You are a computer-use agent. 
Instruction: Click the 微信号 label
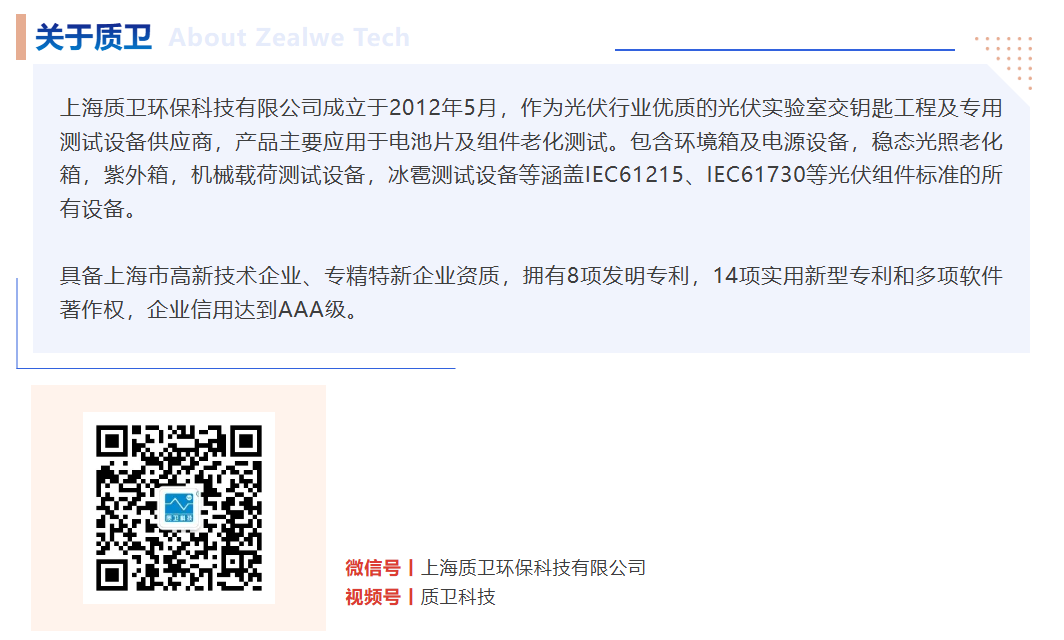[373, 567]
